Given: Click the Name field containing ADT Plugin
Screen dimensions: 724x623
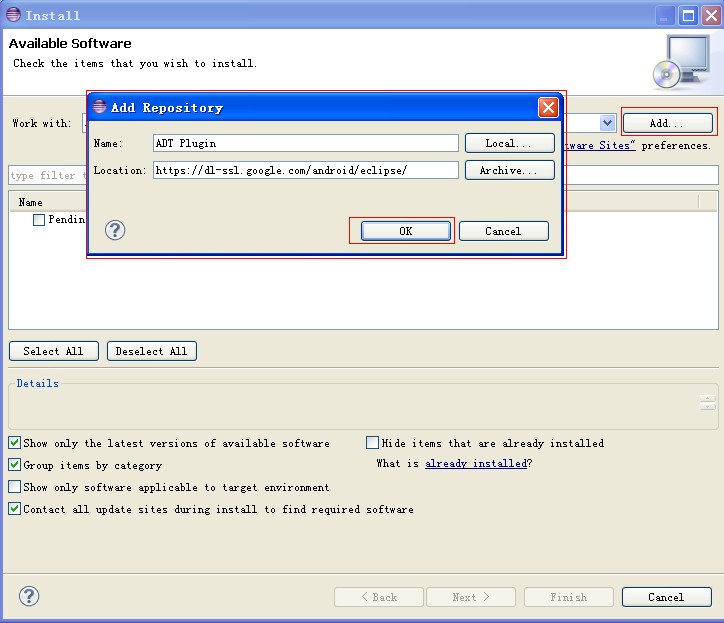Looking at the screenshot, I should click(305, 143).
